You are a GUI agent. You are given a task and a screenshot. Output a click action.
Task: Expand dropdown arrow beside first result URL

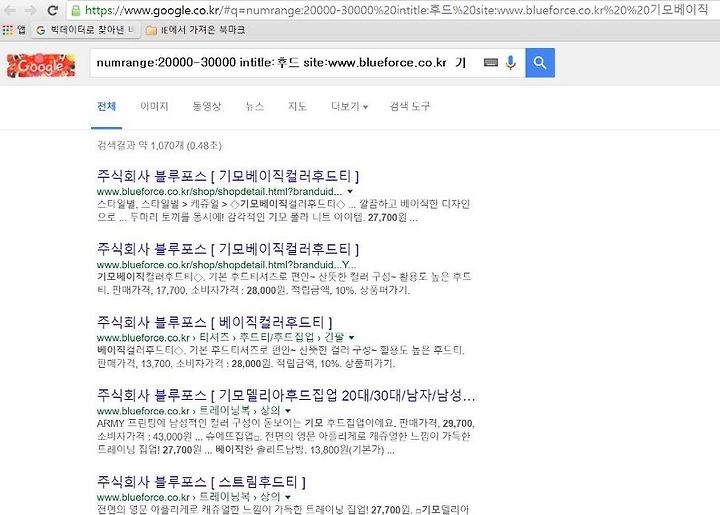click(x=350, y=191)
